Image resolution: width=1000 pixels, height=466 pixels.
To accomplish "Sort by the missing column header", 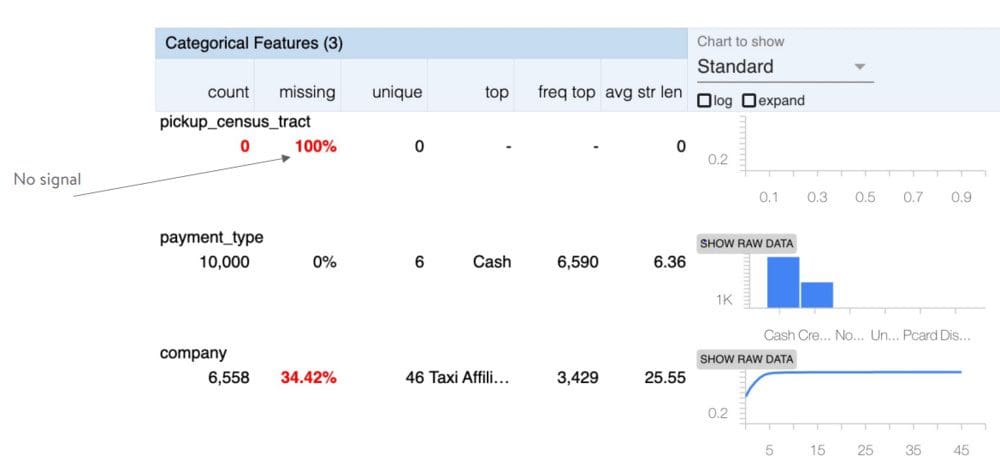I will click(x=307, y=92).
